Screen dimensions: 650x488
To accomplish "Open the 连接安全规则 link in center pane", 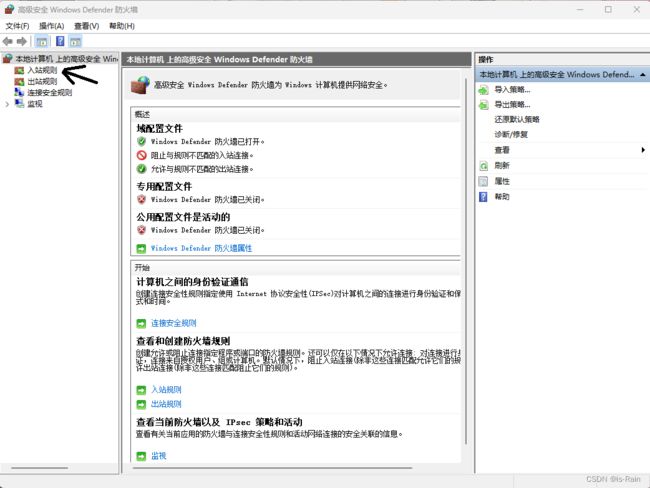I will click(x=174, y=323).
